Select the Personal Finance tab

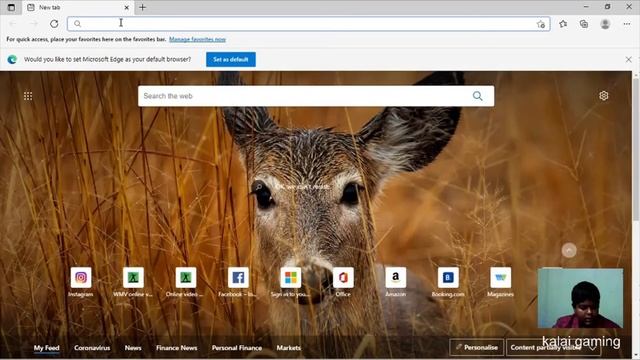[237, 348]
